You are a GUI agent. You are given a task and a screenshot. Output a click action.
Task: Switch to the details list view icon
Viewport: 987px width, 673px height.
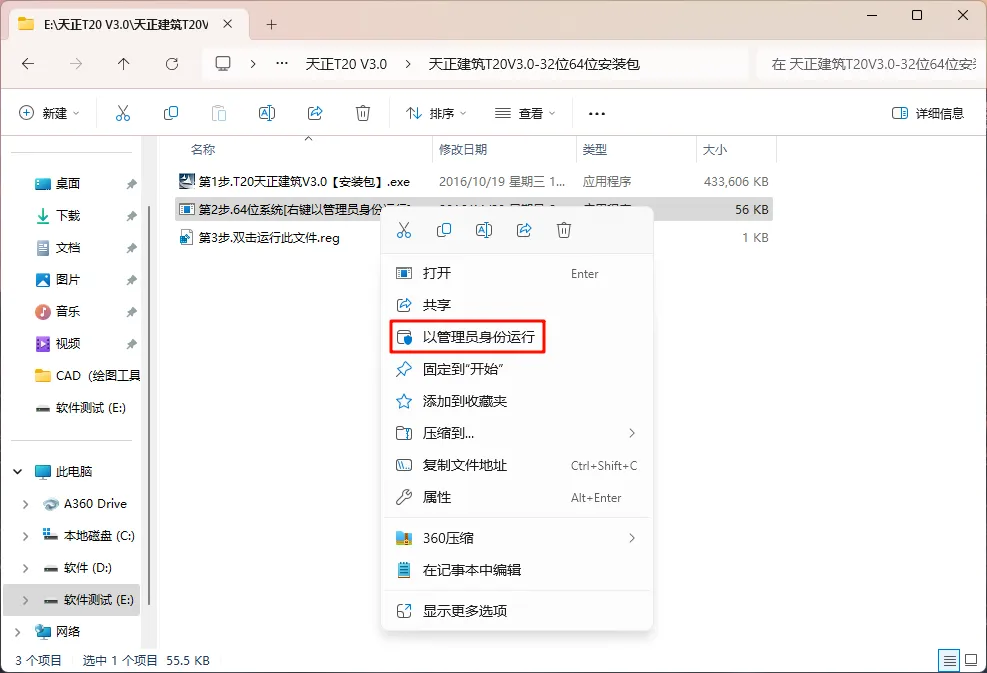949,660
